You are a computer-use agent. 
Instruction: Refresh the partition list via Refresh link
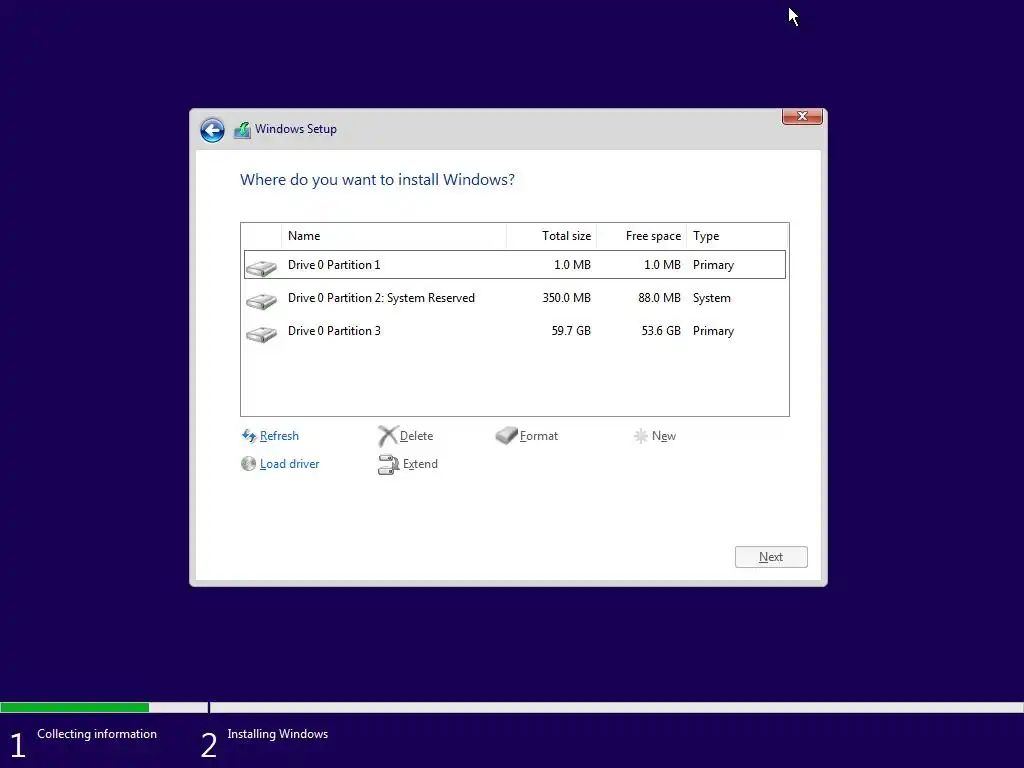(279, 436)
